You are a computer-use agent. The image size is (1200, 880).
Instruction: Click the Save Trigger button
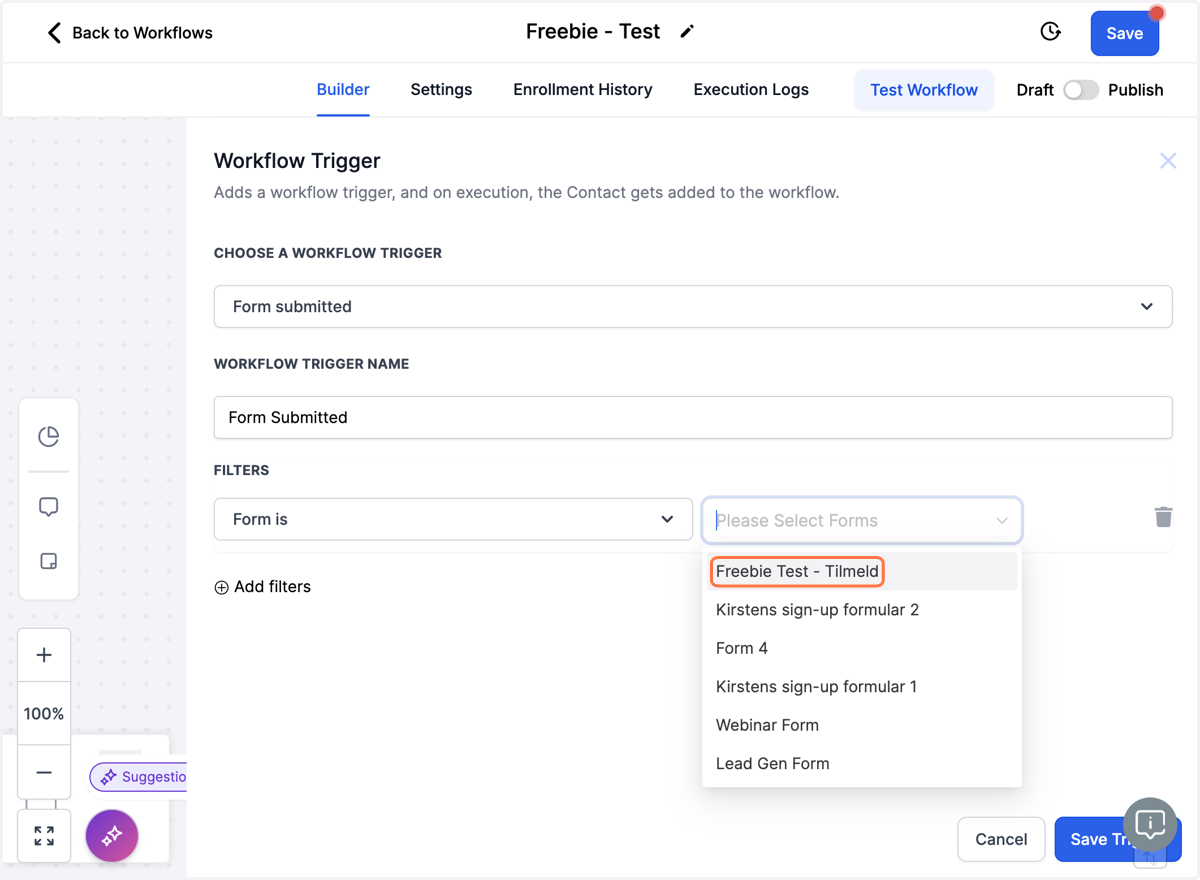point(1118,839)
